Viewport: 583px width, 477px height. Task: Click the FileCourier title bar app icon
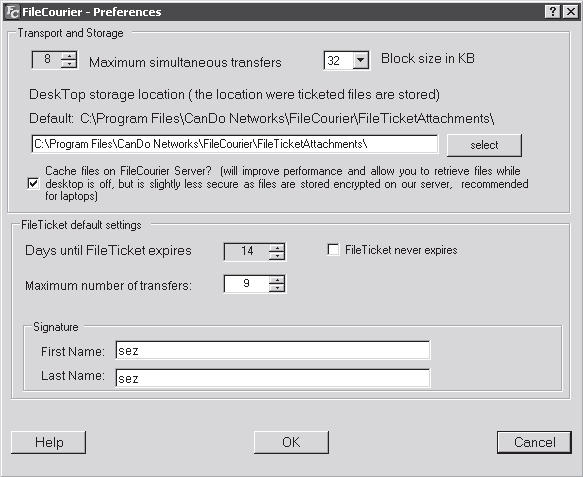click(13, 12)
